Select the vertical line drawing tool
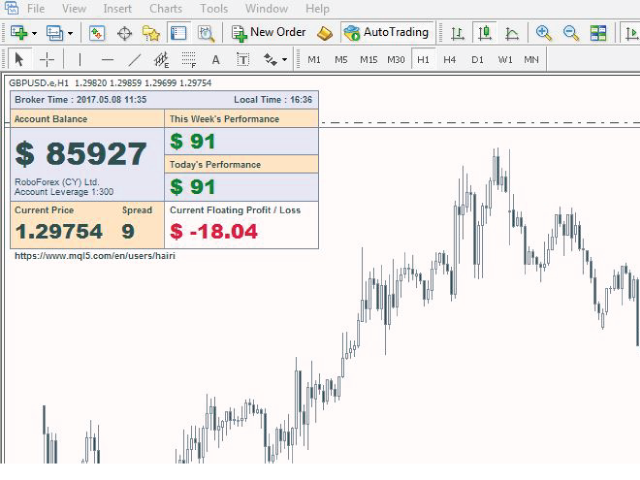This screenshot has width=640, height=480. point(80,60)
